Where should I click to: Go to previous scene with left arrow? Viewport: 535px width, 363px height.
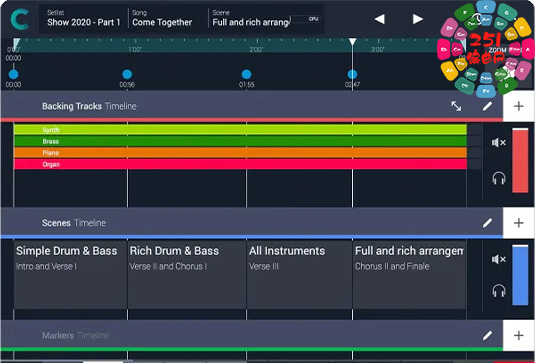point(379,19)
